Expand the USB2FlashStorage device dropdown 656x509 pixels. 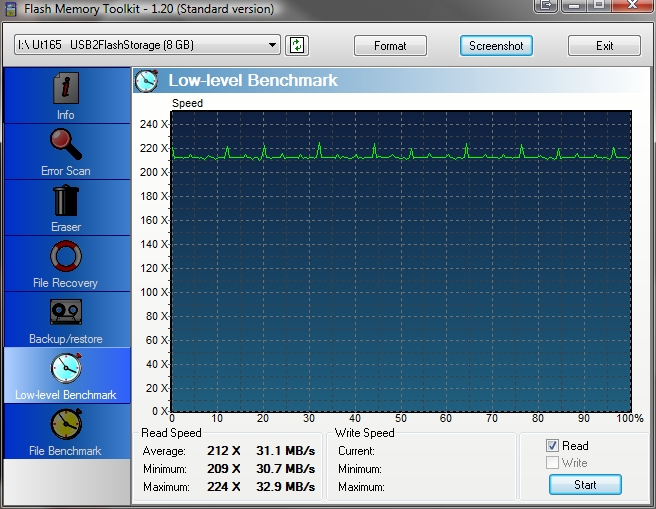pyautogui.click(x=273, y=45)
